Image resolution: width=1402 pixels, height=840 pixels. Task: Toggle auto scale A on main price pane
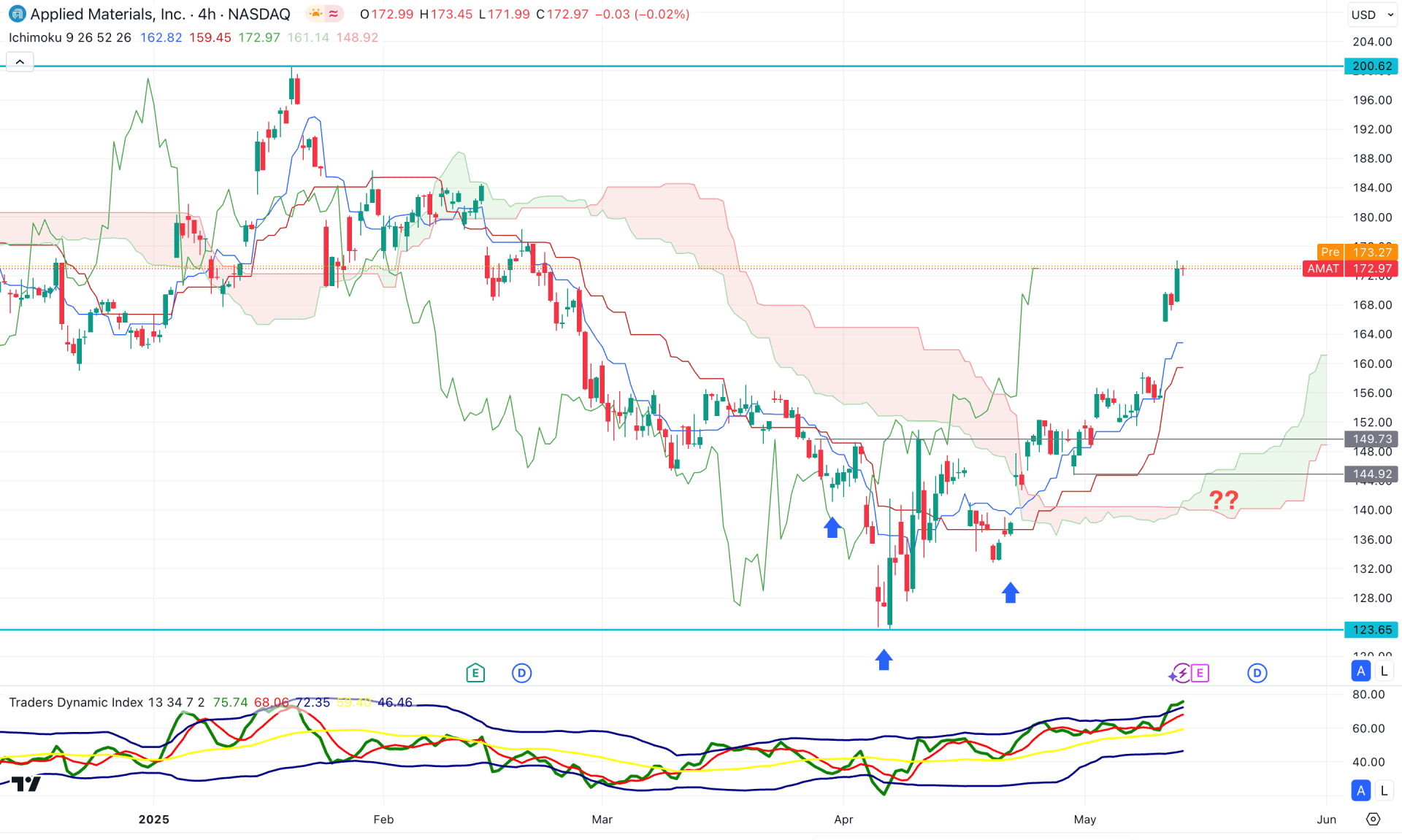click(1360, 671)
